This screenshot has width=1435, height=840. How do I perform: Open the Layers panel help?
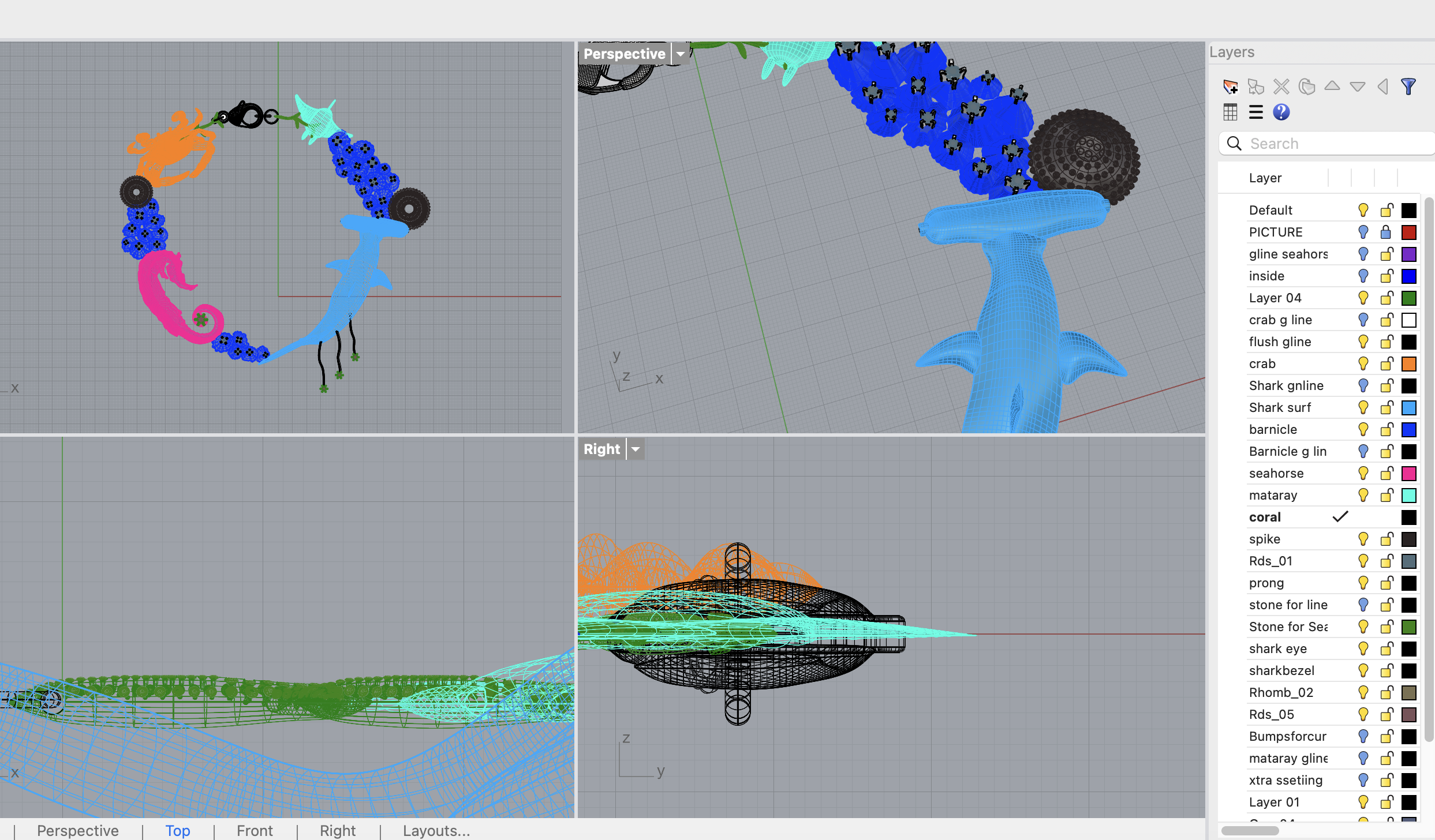pyautogui.click(x=1282, y=112)
